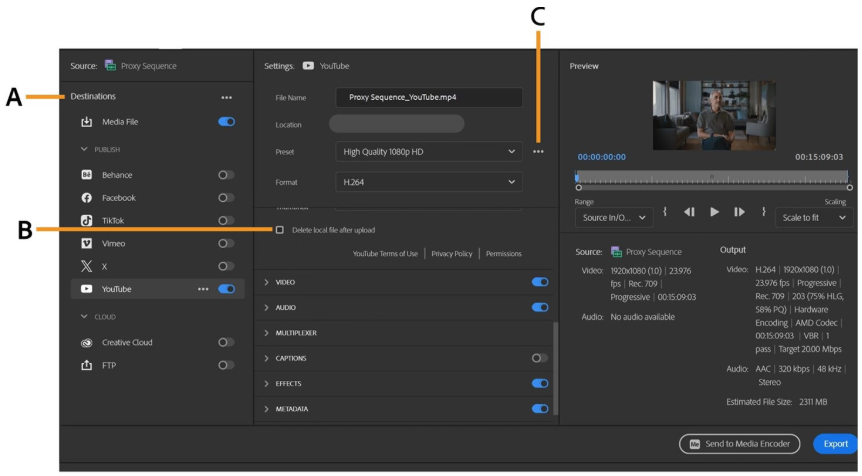Viewport: 862px width, 476px height.
Task: Click the preview video thumbnail
Action: click(x=714, y=115)
